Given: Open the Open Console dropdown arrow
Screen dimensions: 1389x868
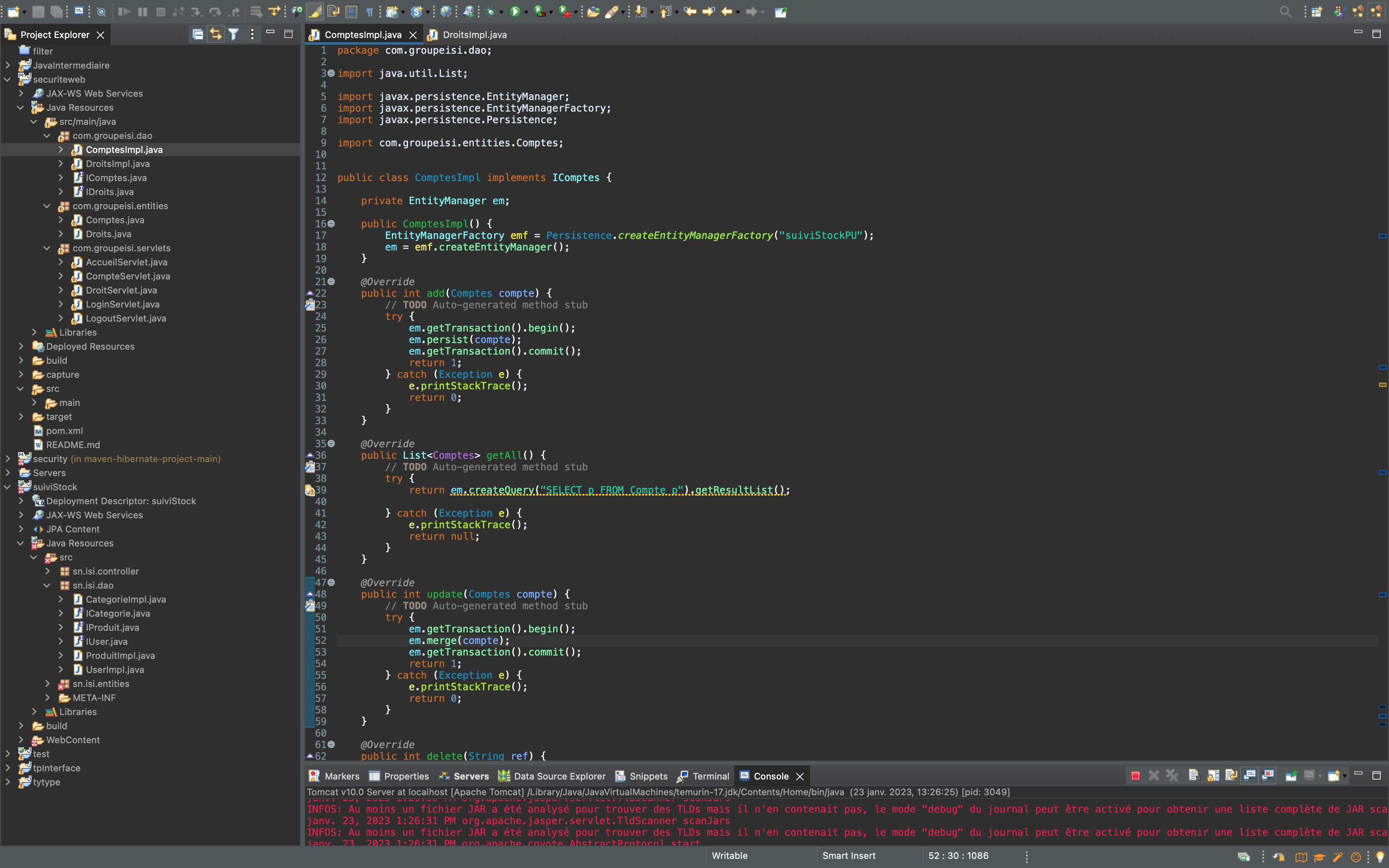Looking at the screenshot, I should tap(1344, 776).
